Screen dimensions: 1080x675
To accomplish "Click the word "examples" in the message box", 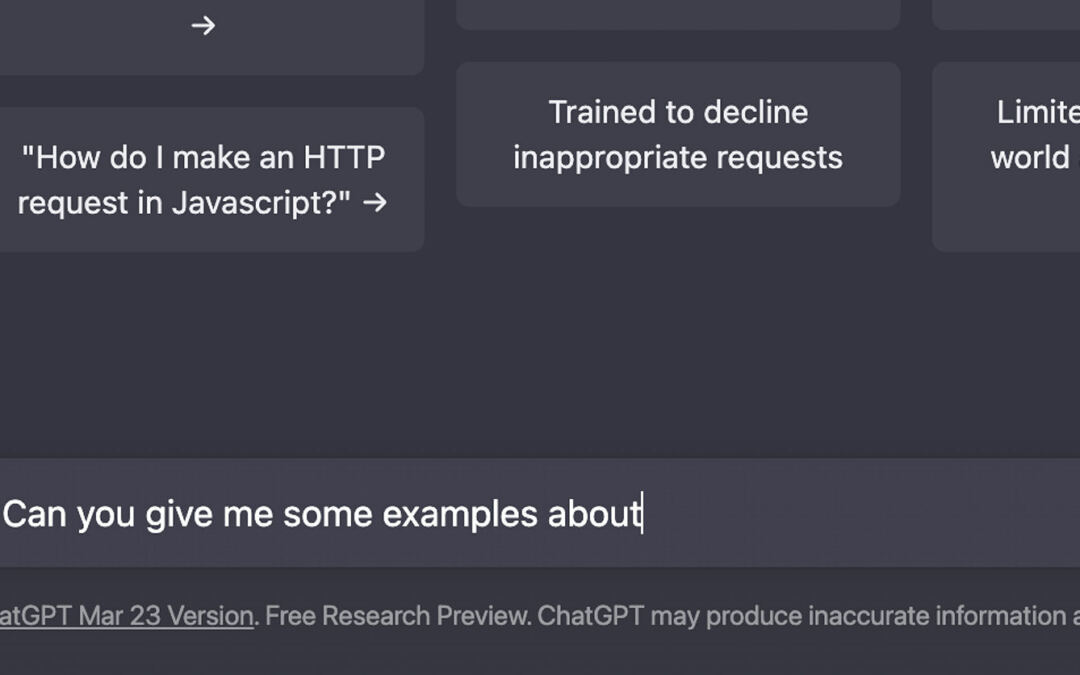I will point(461,514).
